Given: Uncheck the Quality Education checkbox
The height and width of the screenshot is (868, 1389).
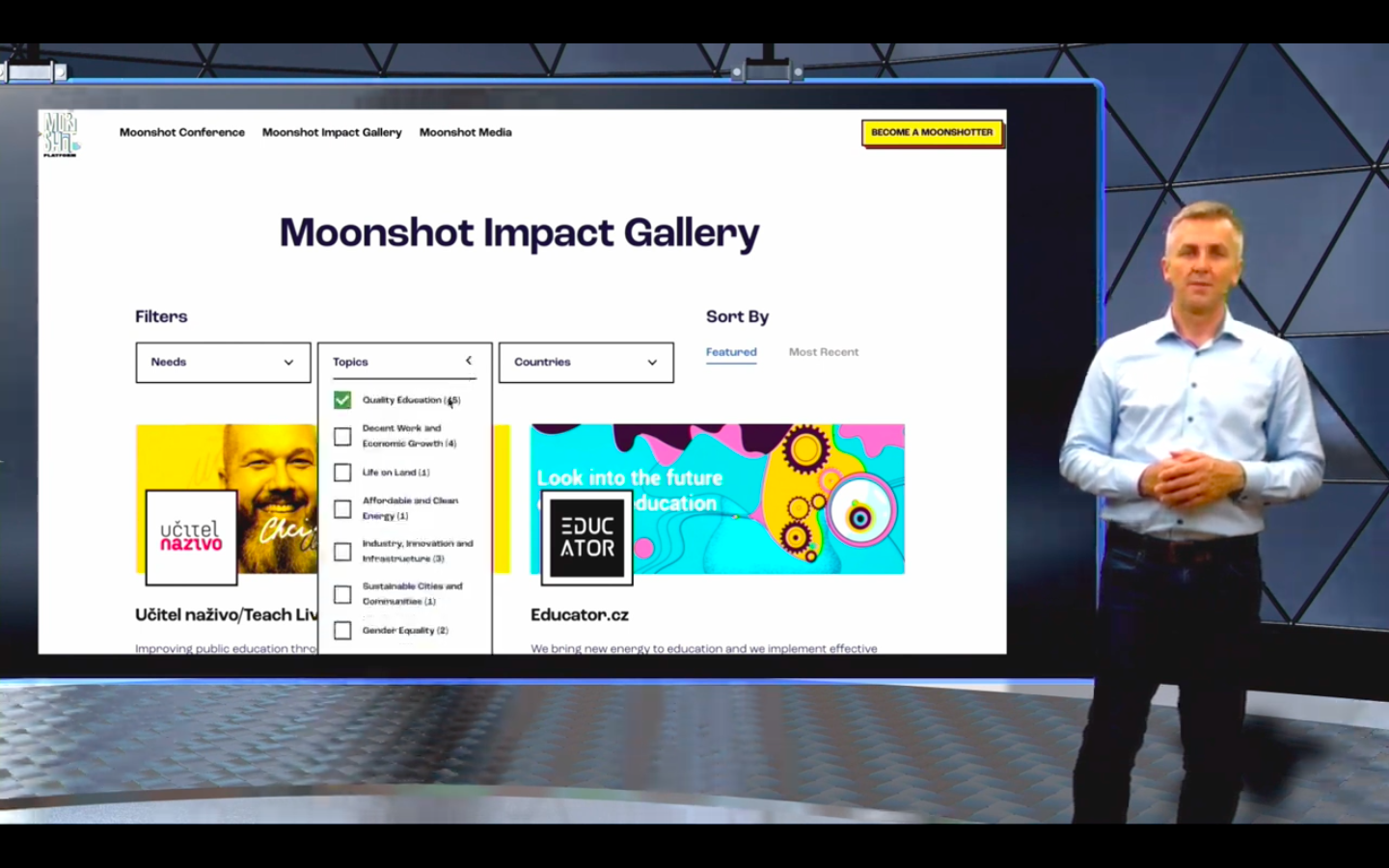Looking at the screenshot, I should click(342, 399).
